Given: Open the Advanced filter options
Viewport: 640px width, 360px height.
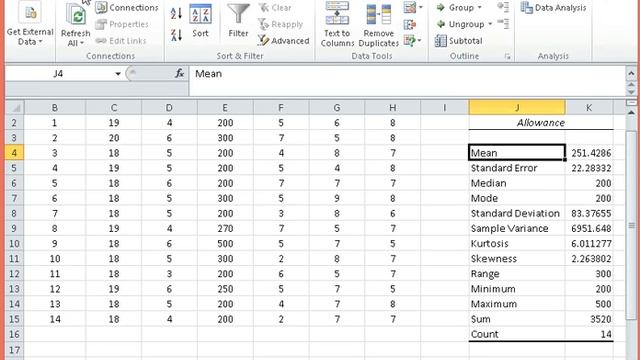Looking at the screenshot, I should [x=284, y=41].
